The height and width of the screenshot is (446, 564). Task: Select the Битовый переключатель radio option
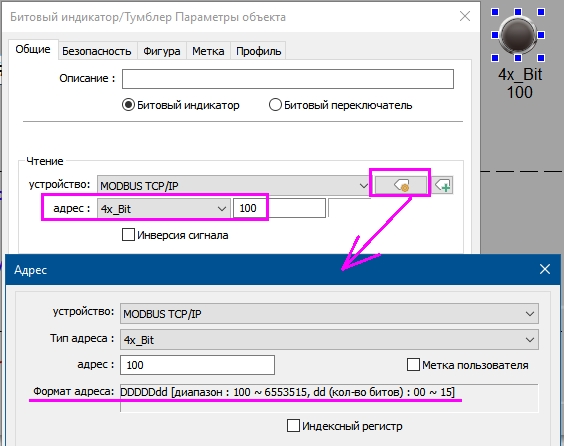click(x=275, y=105)
